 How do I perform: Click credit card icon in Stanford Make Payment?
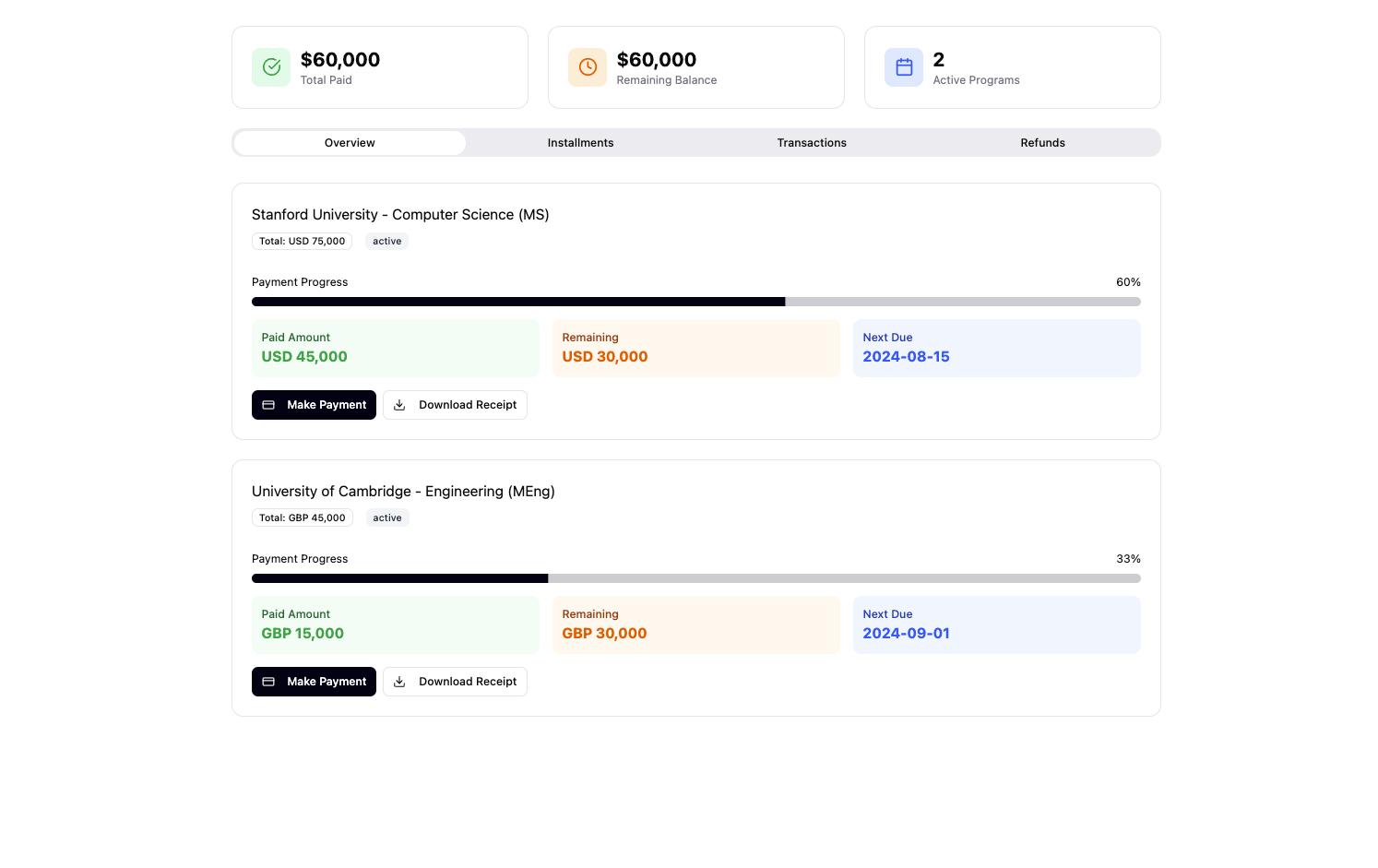[x=268, y=405]
